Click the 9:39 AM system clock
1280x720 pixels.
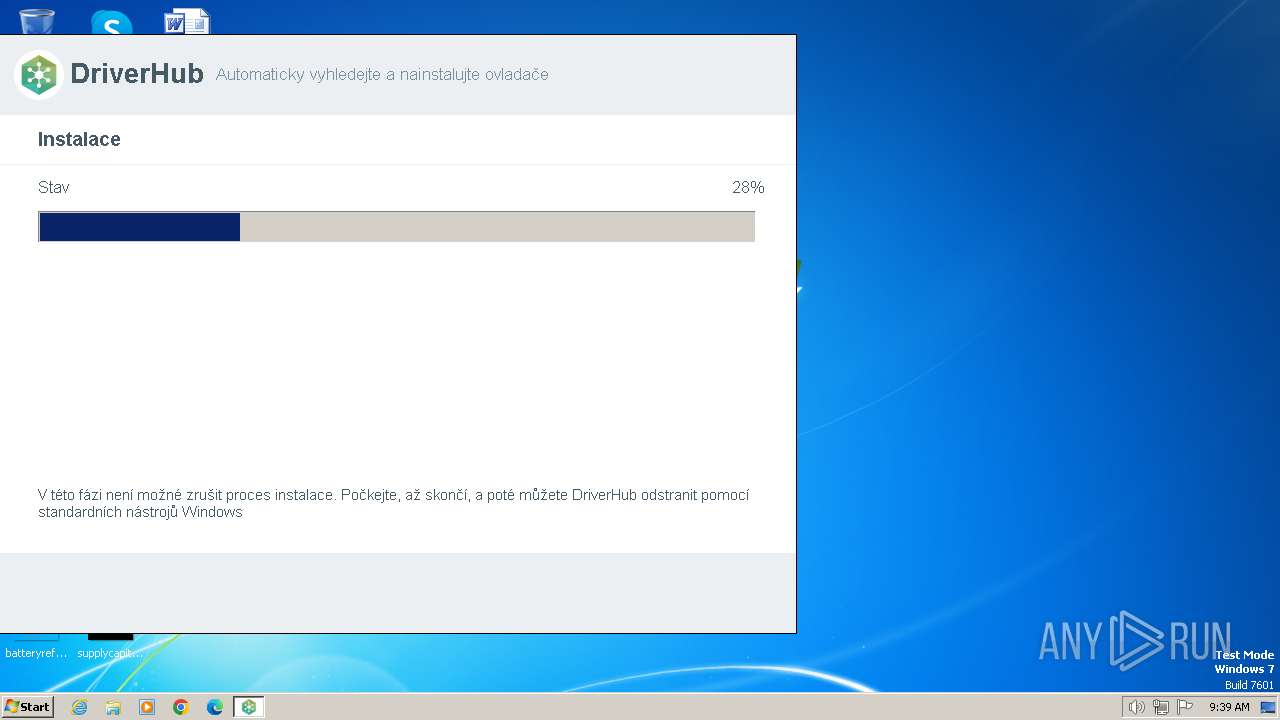click(1229, 707)
